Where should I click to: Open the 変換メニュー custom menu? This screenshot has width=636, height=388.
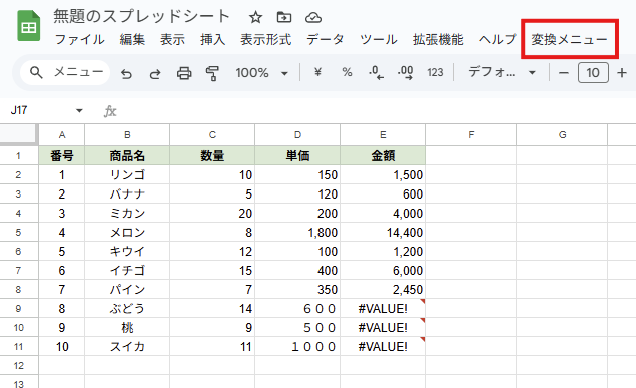tap(569, 39)
